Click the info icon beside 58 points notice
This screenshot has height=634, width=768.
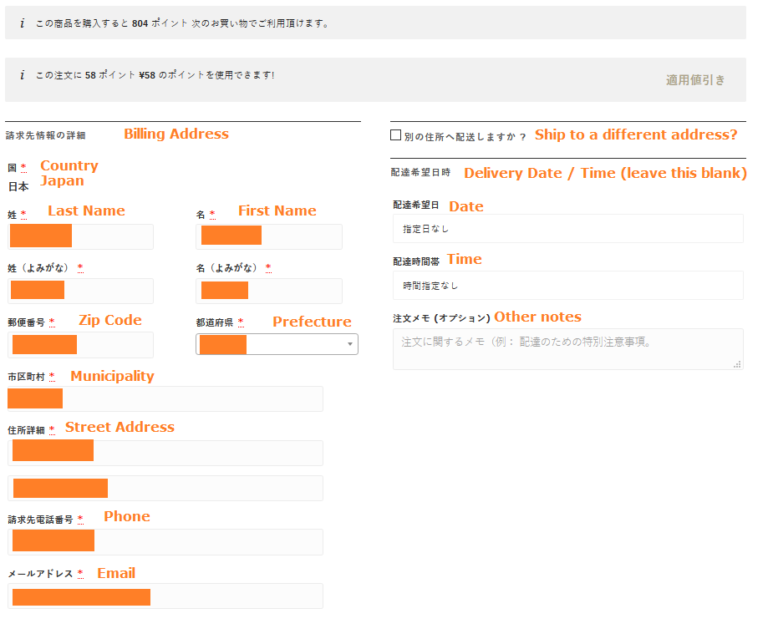21,75
